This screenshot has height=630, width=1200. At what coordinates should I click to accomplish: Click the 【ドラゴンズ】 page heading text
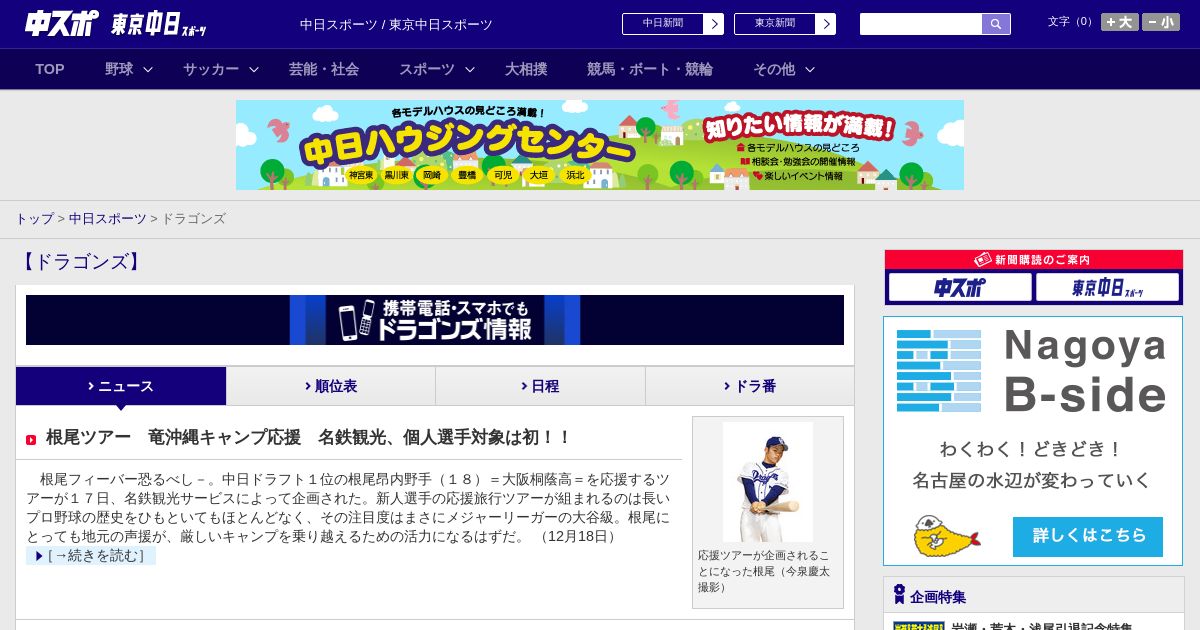coord(82,262)
